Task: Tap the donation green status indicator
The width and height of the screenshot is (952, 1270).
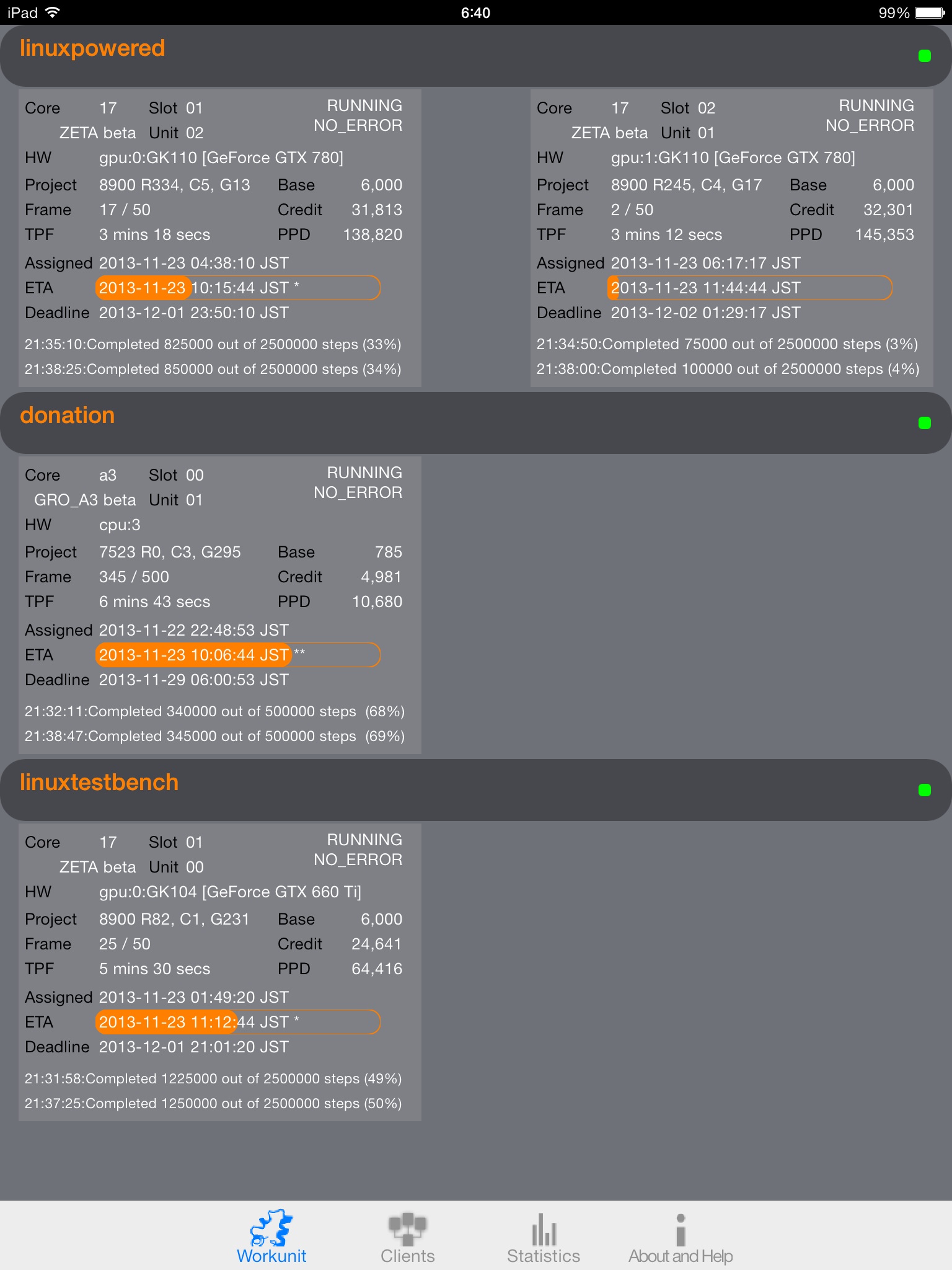Action: 924,423
